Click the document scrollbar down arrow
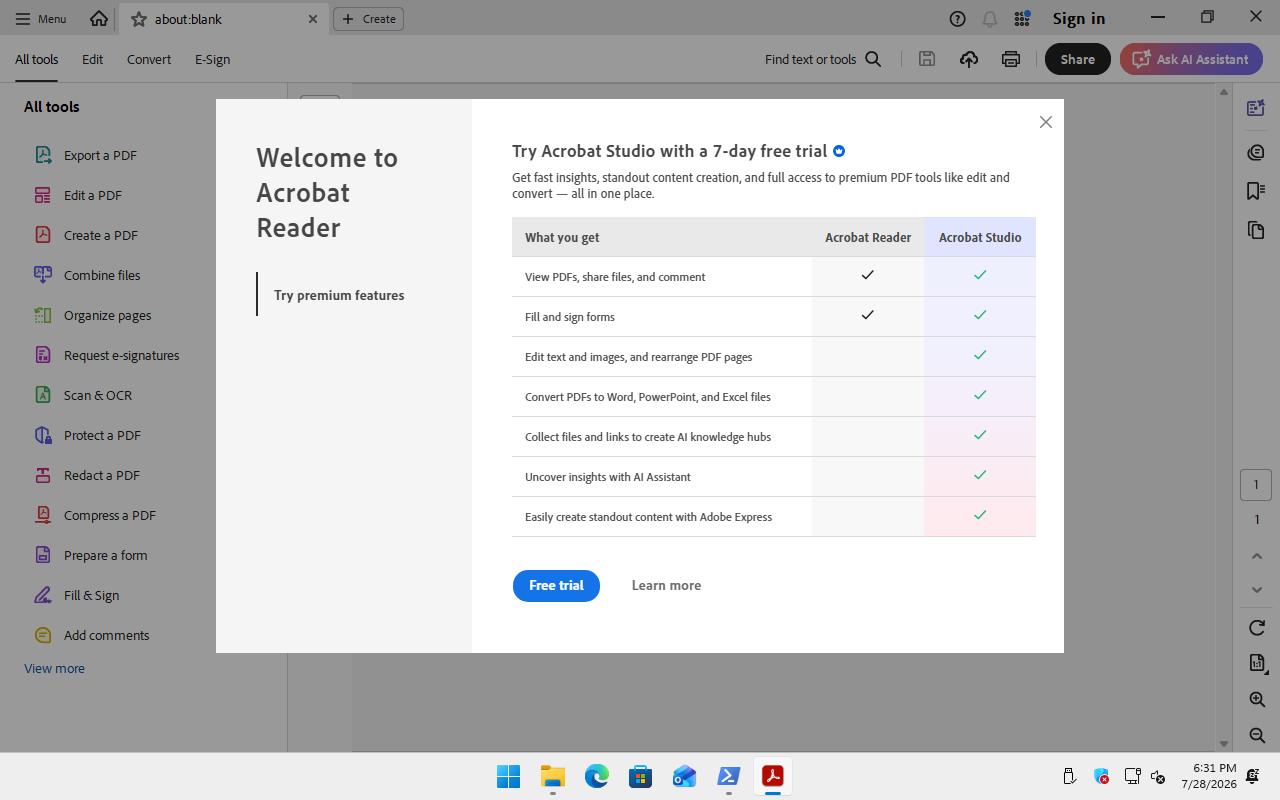The width and height of the screenshot is (1280, 800). (x=1223, y=744)
